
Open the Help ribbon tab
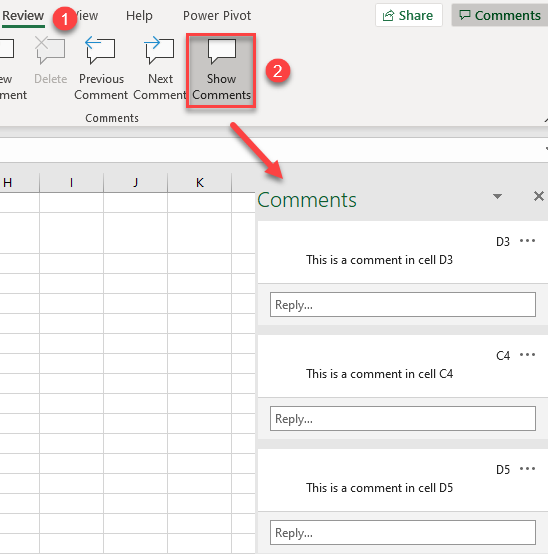[139, 16]
